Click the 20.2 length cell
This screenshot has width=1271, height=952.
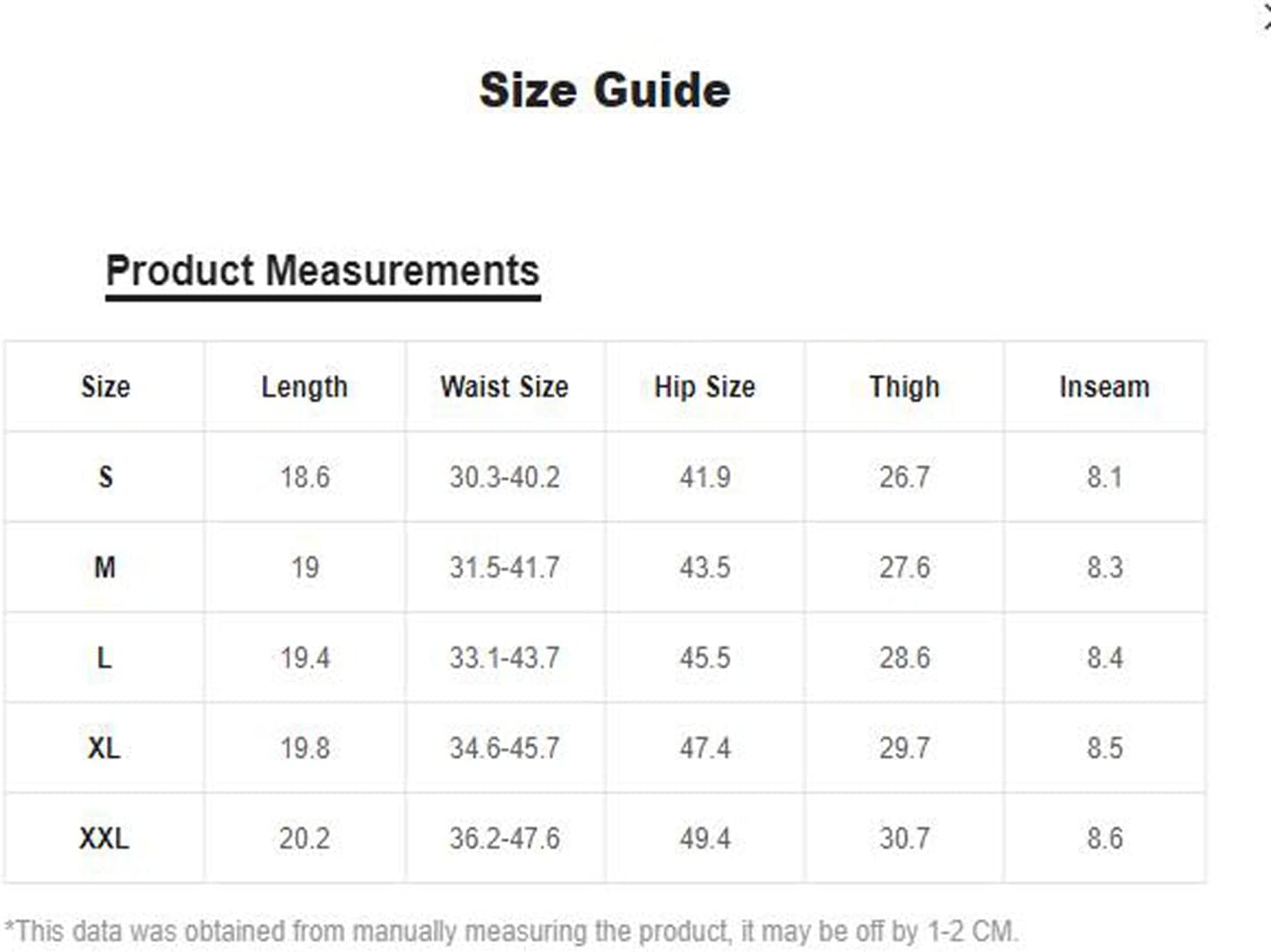[305, 838]
